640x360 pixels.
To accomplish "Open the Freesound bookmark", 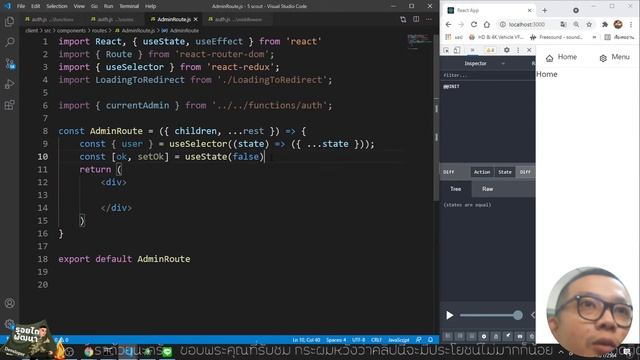I will pyautogui.click(x=556, y=37).
